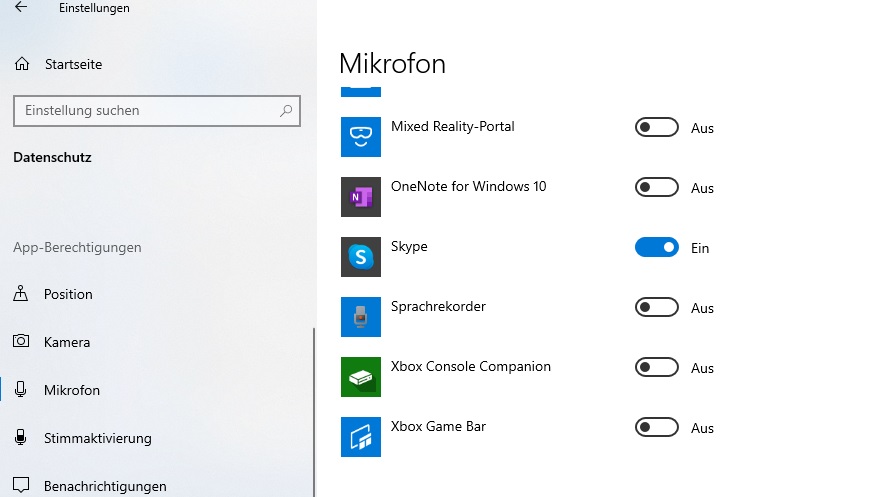
Task: Click the Skype label text
Action: (x=409, y=247)
